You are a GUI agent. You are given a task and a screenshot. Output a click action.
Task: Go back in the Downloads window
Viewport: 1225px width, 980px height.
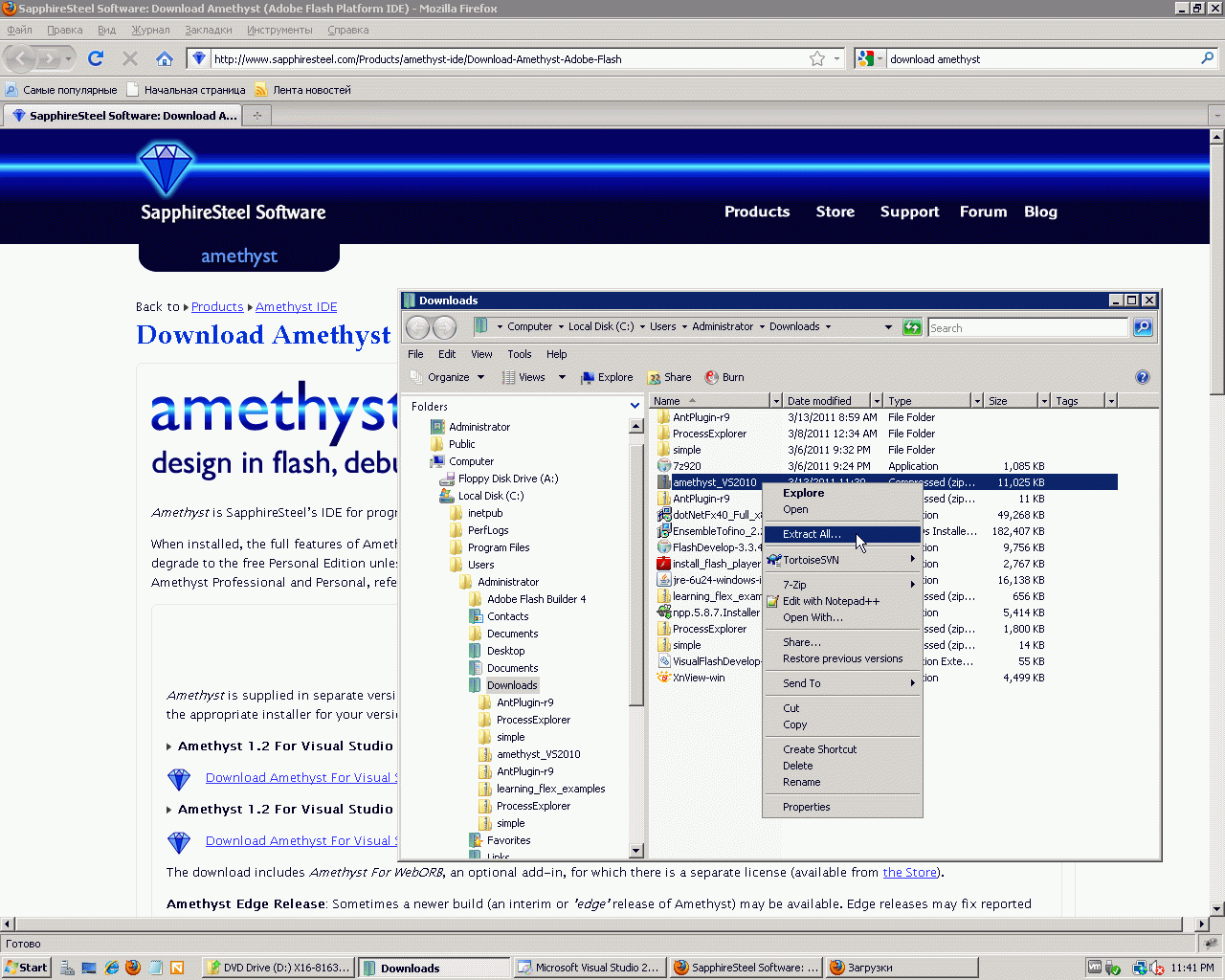(x=418, y=327)
